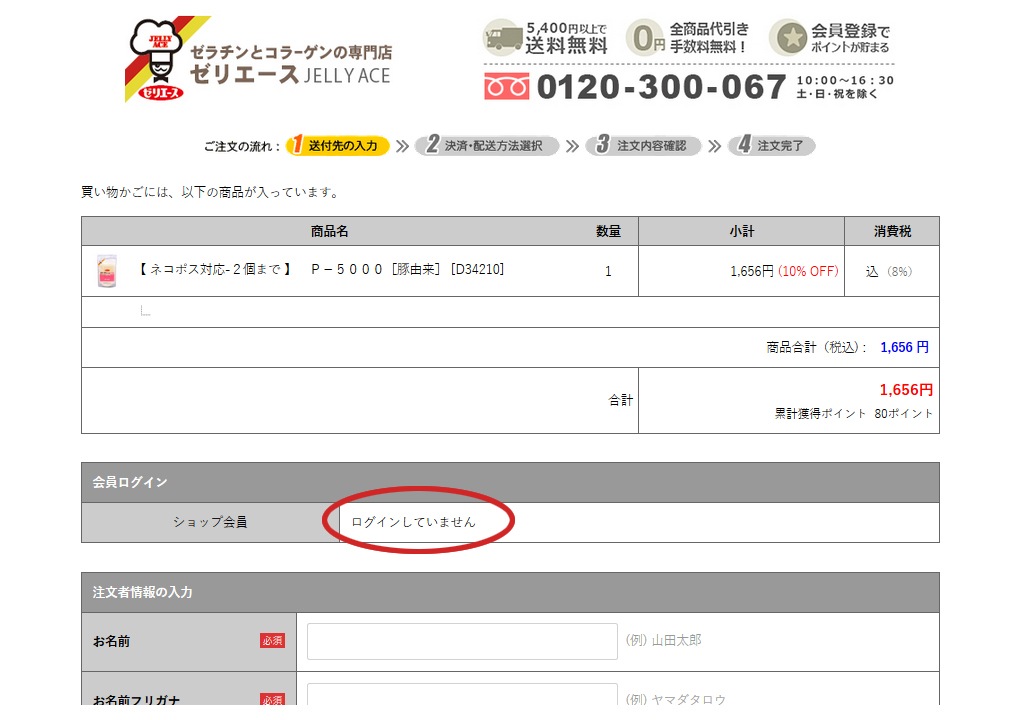Click the member registration star icon
Image resolution: width=1020 pixels, height=720 pixels.
click(x=789, y=38)
